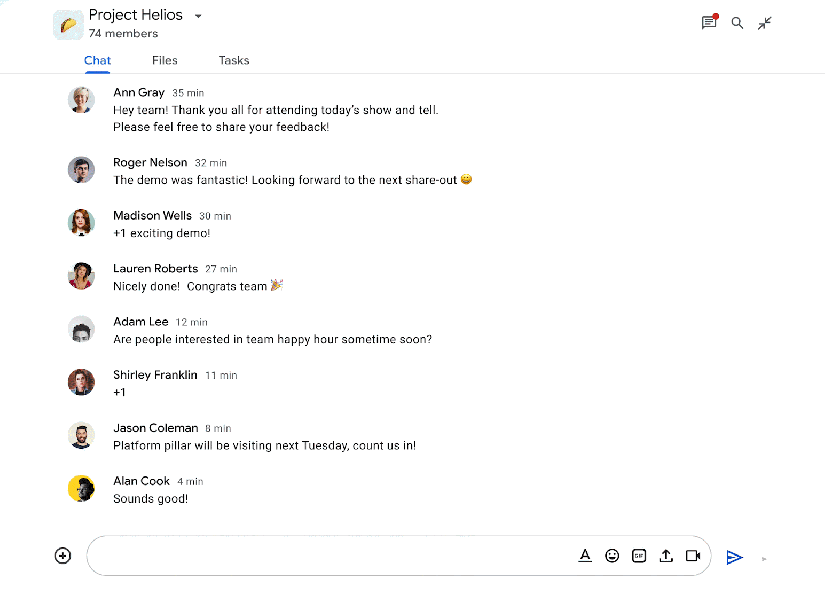Start a video meeting from the message bar
Screen dimensions: 825x595
point(693,555)
